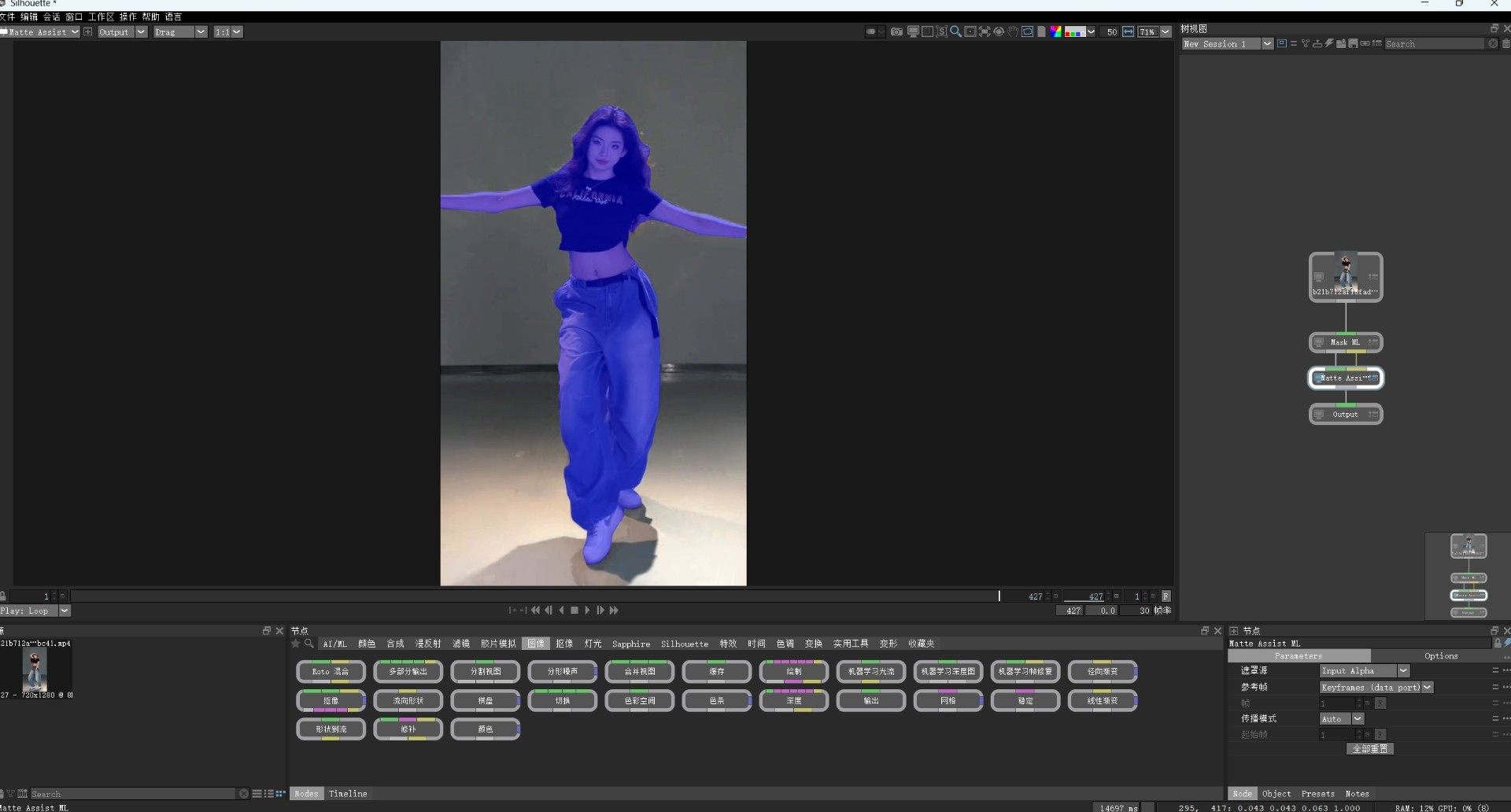1511x812 pixels.
Task: Click the favorites star icon in nodes panel
Action: click(x=296, y=644)
